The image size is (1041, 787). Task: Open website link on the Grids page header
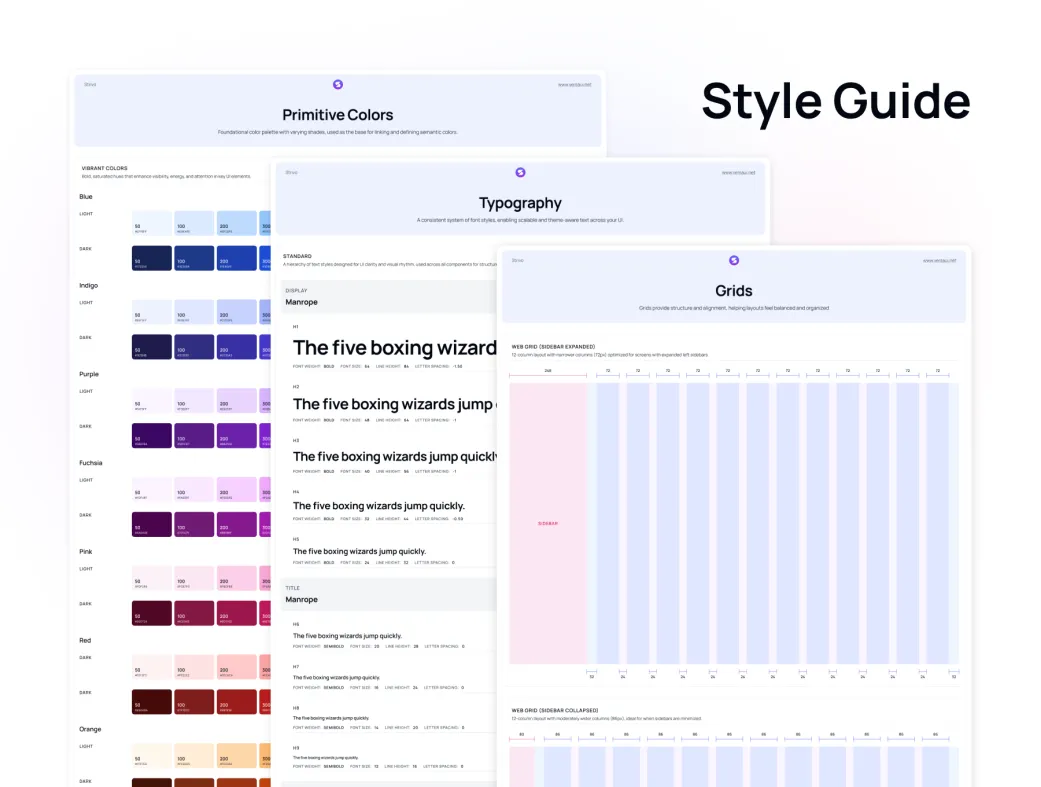coord(939,260)
